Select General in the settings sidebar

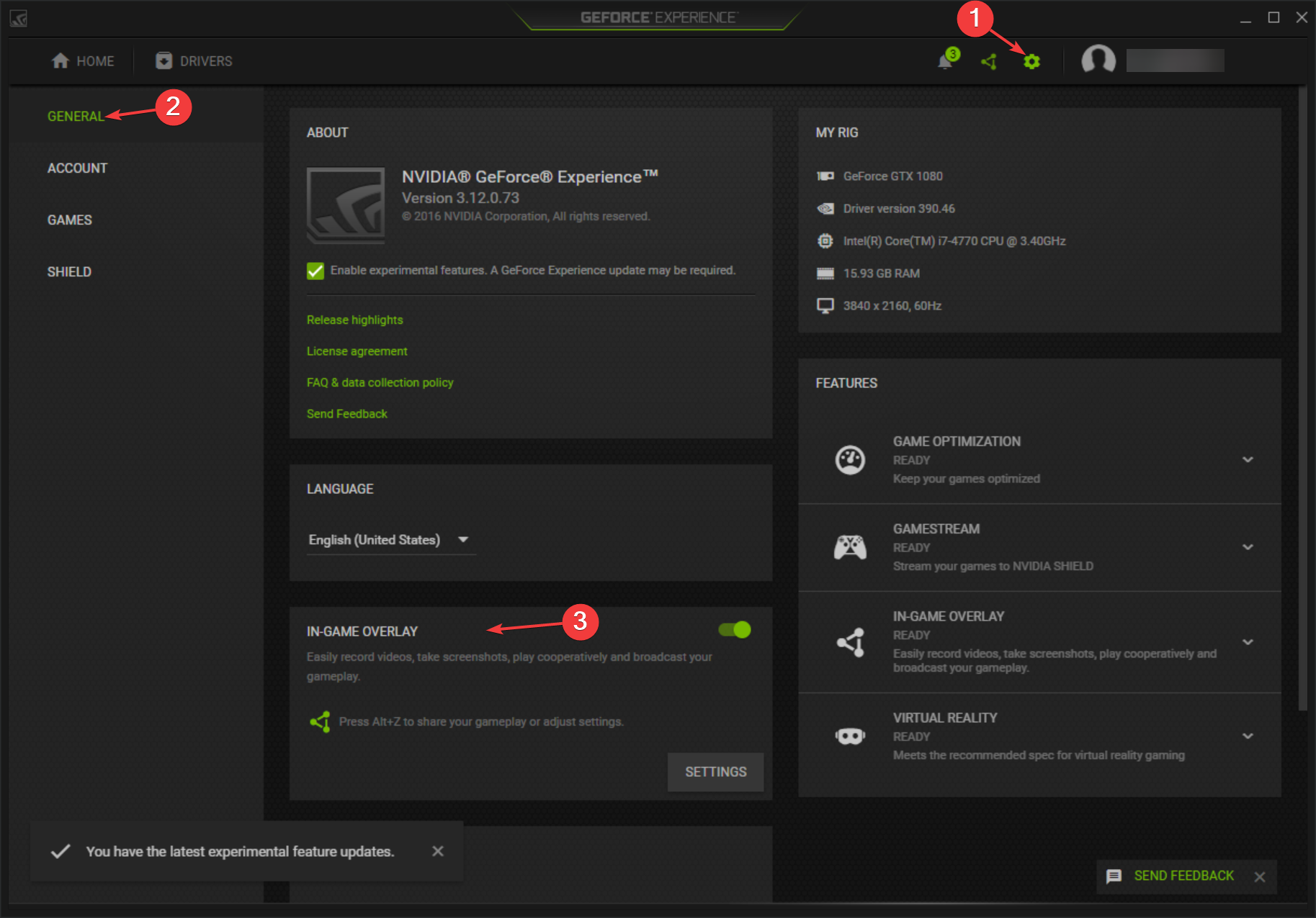pos(76,116)
